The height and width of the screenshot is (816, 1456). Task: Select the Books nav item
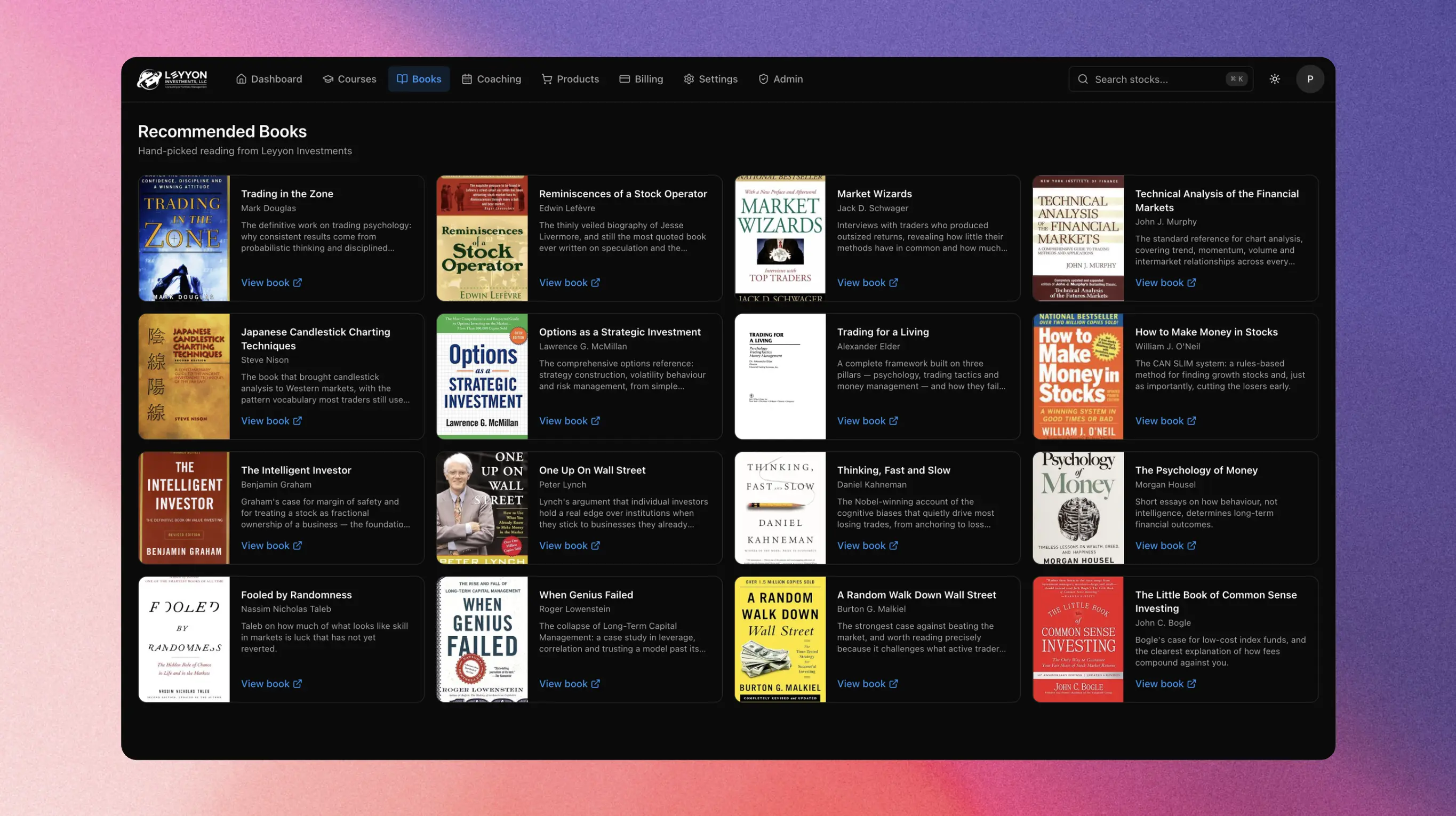419,79
